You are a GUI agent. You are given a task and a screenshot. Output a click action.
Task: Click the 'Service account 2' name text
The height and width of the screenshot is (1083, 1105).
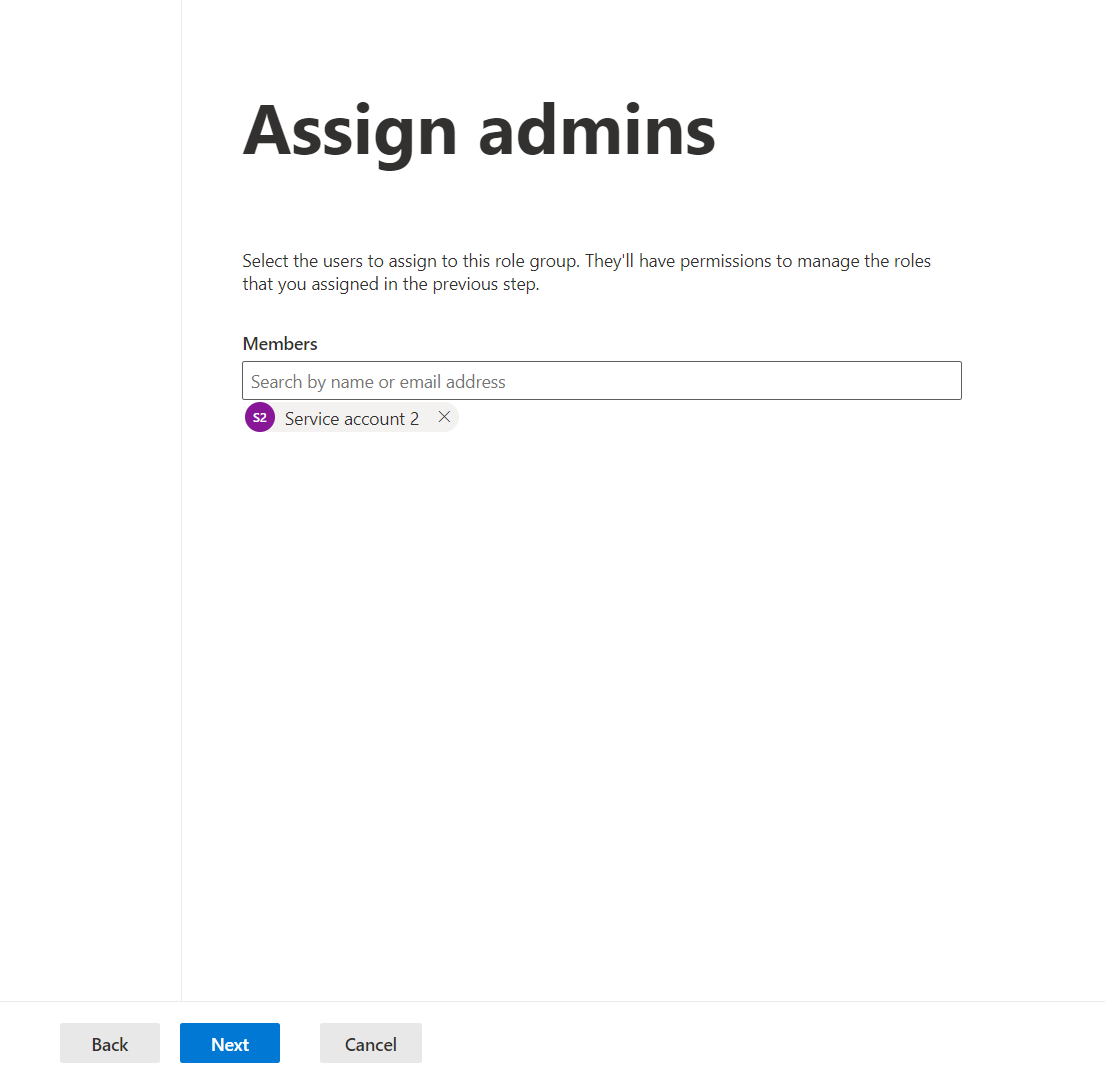pos(352,419)
